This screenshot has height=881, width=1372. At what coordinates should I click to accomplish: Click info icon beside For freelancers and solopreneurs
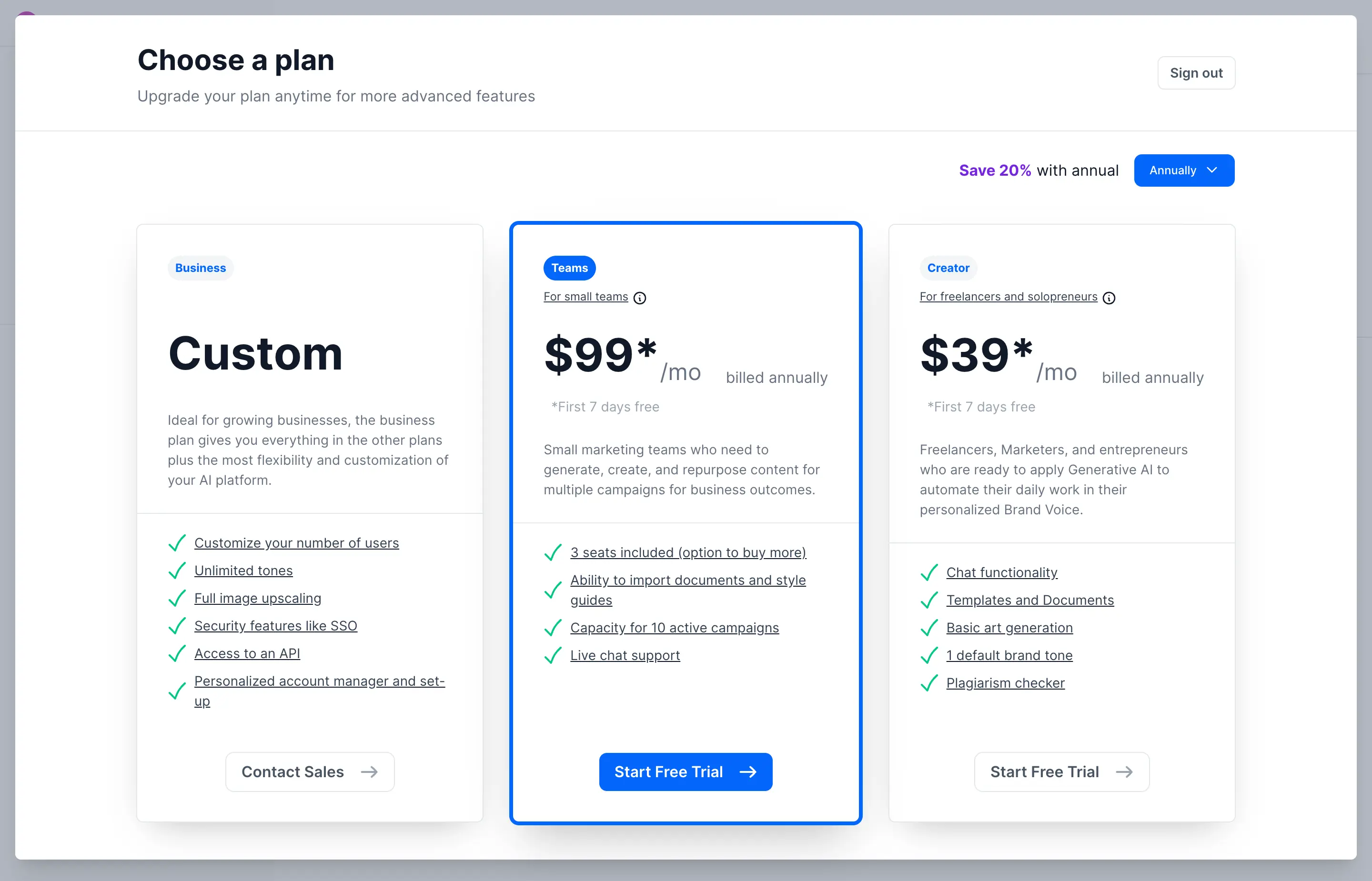1109,298
